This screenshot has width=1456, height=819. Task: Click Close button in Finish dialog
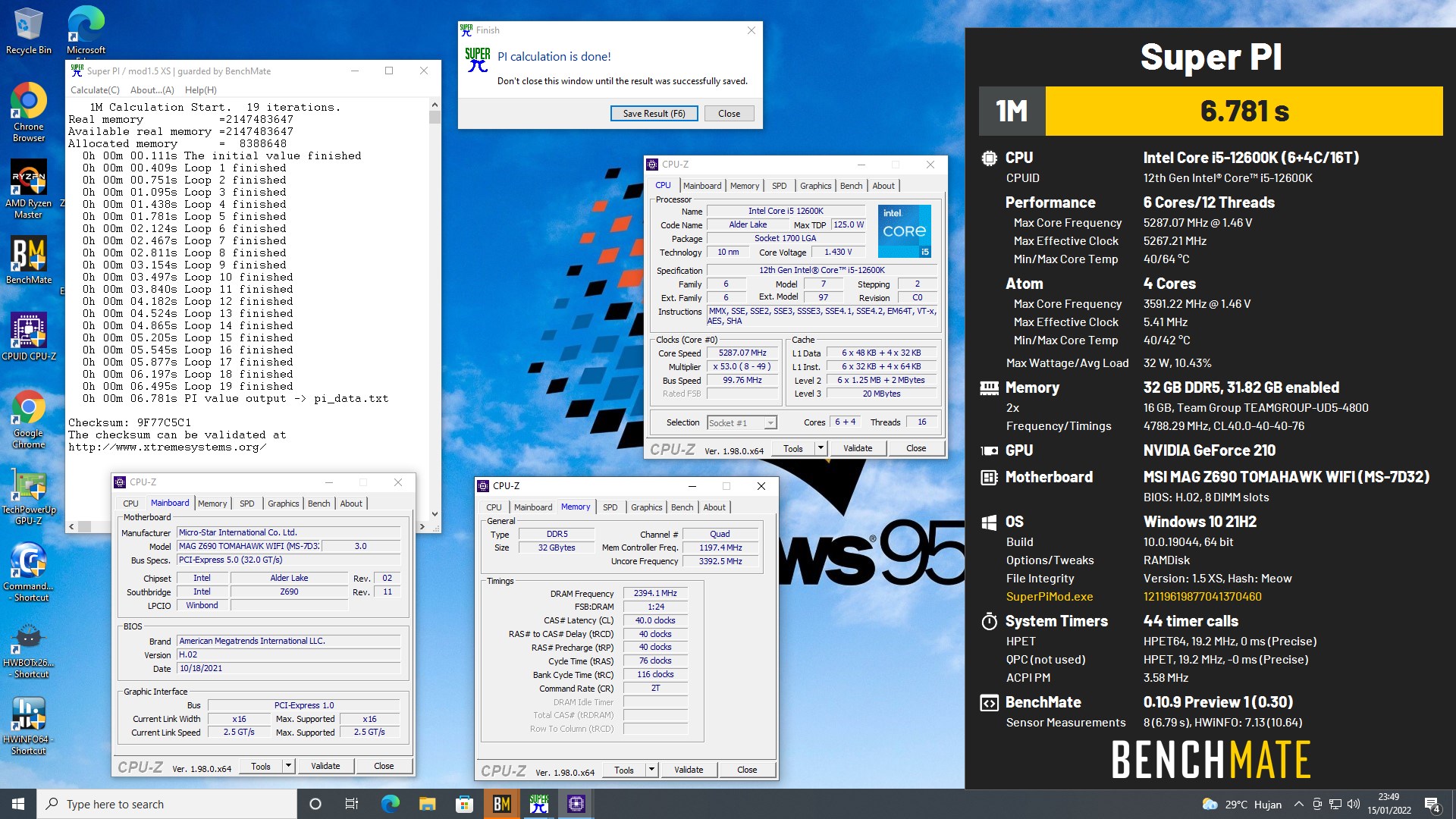point(729,114)
